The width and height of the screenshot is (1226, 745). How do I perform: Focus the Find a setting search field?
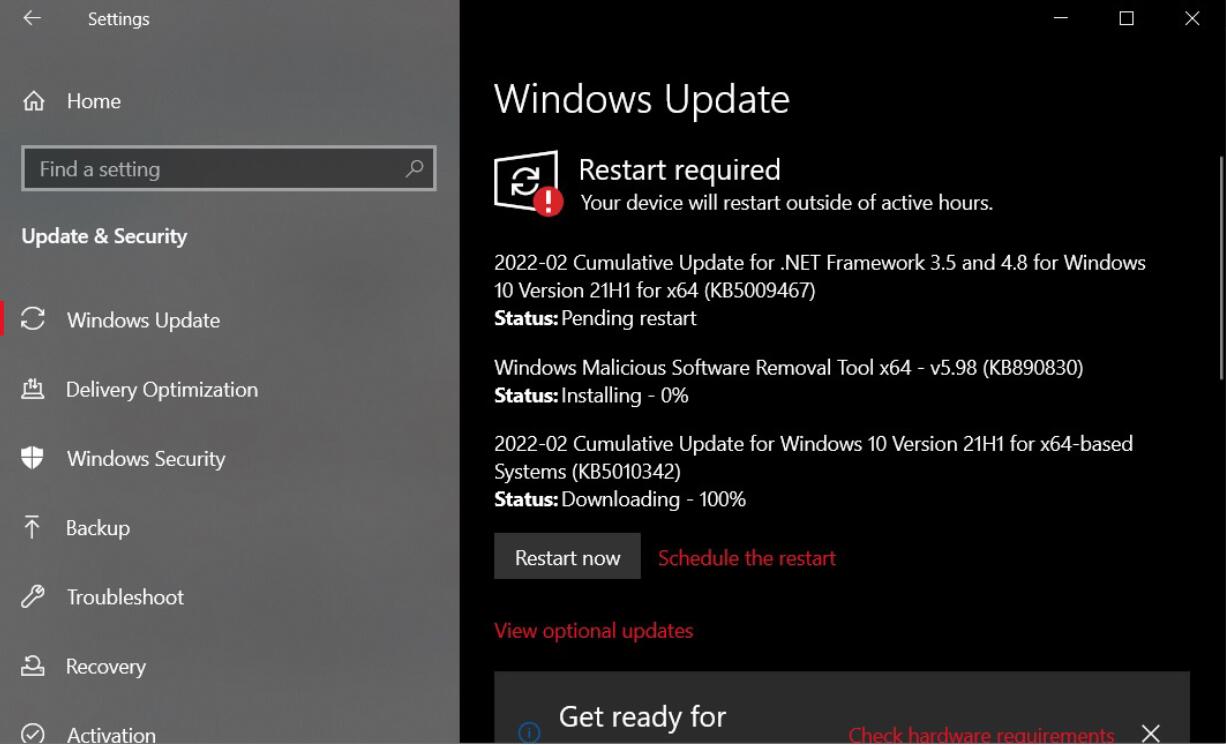228,169
